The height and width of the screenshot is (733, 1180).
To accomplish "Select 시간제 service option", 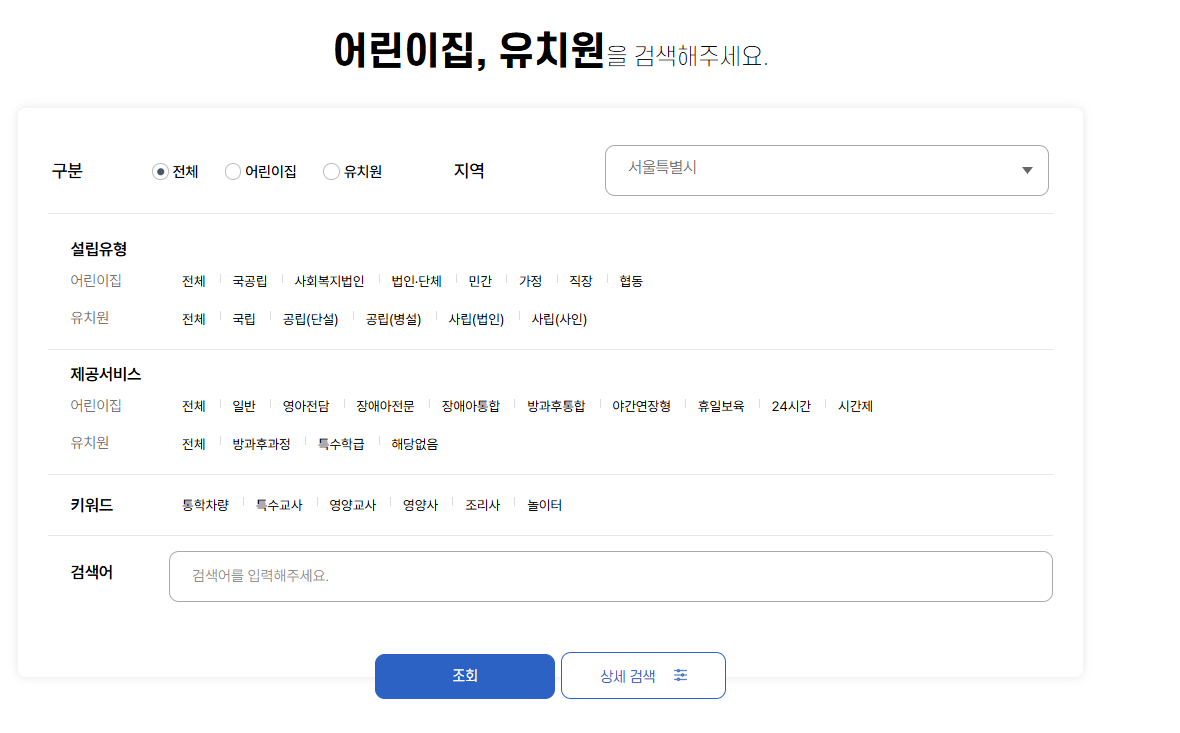I will coord(855,406).
